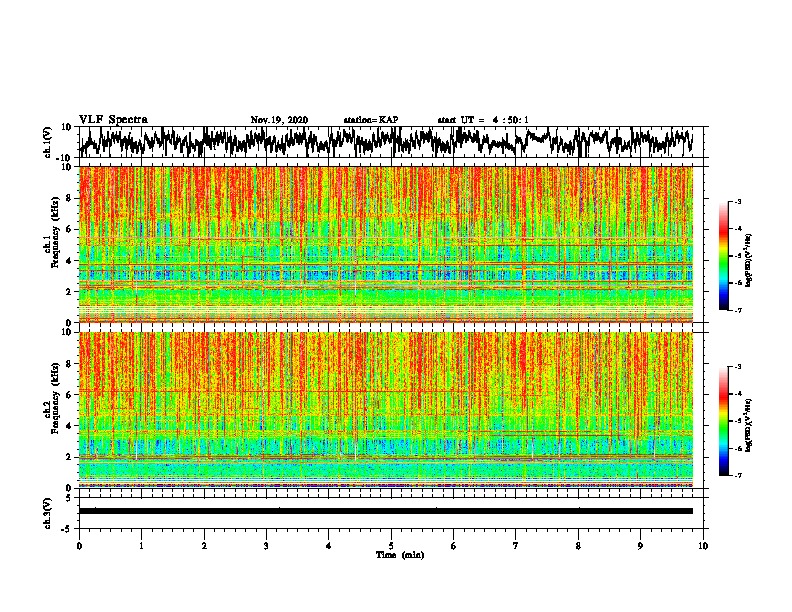Click the ch.2 spectrogram color scale bar

[x=723, y=421]
